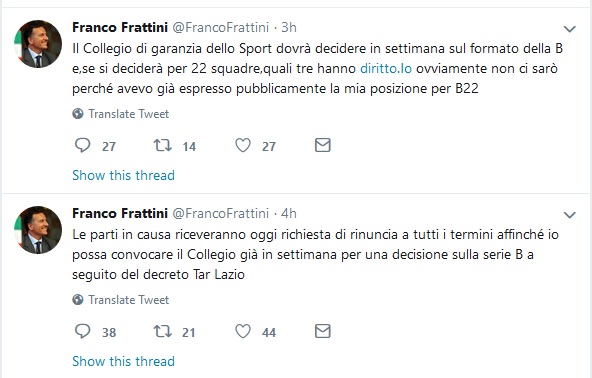Show this thread under the 3h tweet
The image size is (592, 378).
(x=123, y=175)
